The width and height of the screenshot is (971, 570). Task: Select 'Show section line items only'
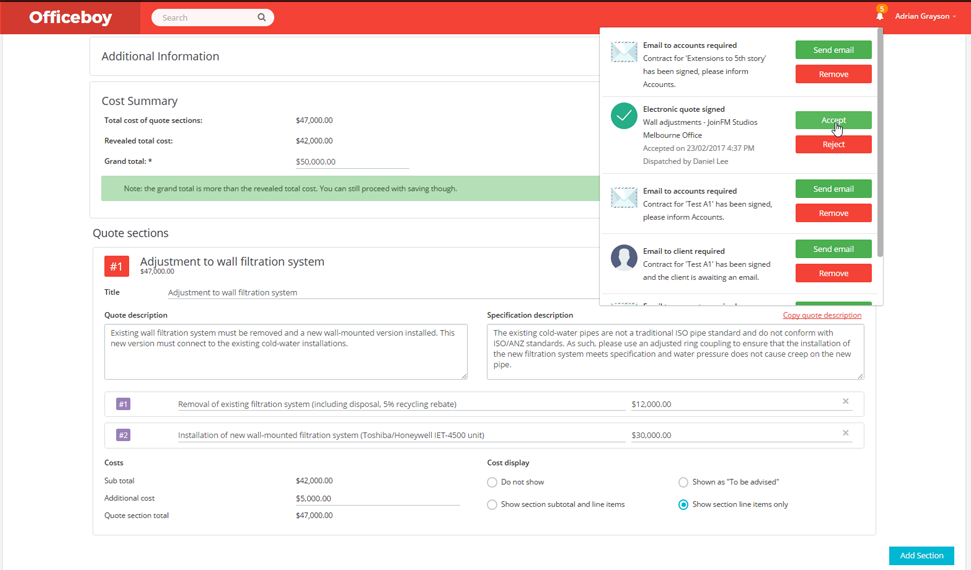click(x=683, y=504)
